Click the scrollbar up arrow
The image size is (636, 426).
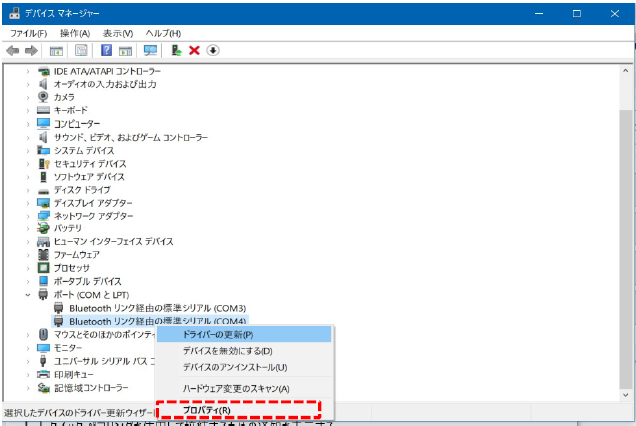[625, 71]
